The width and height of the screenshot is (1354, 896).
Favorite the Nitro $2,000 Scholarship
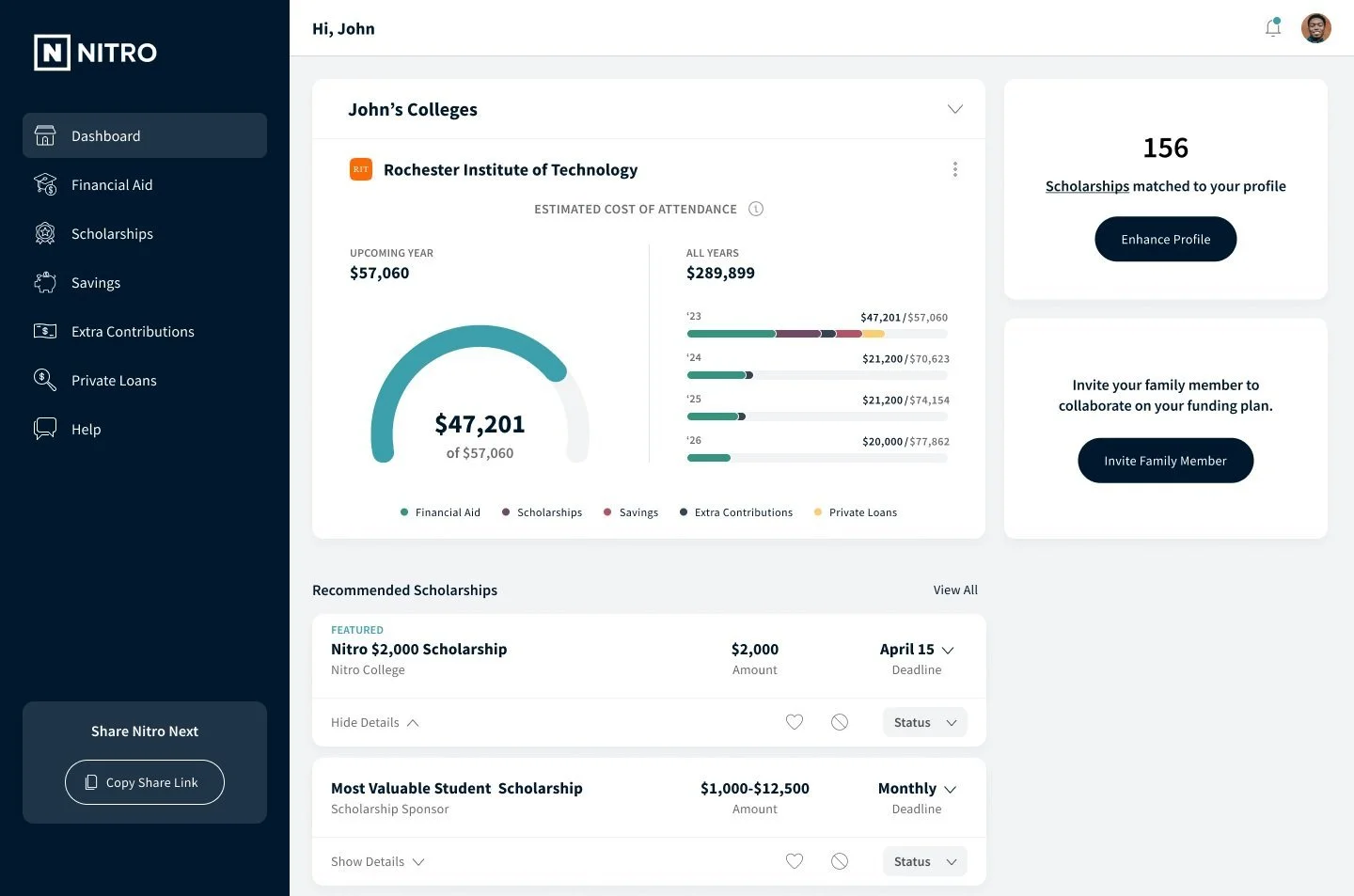click(795, 722)
